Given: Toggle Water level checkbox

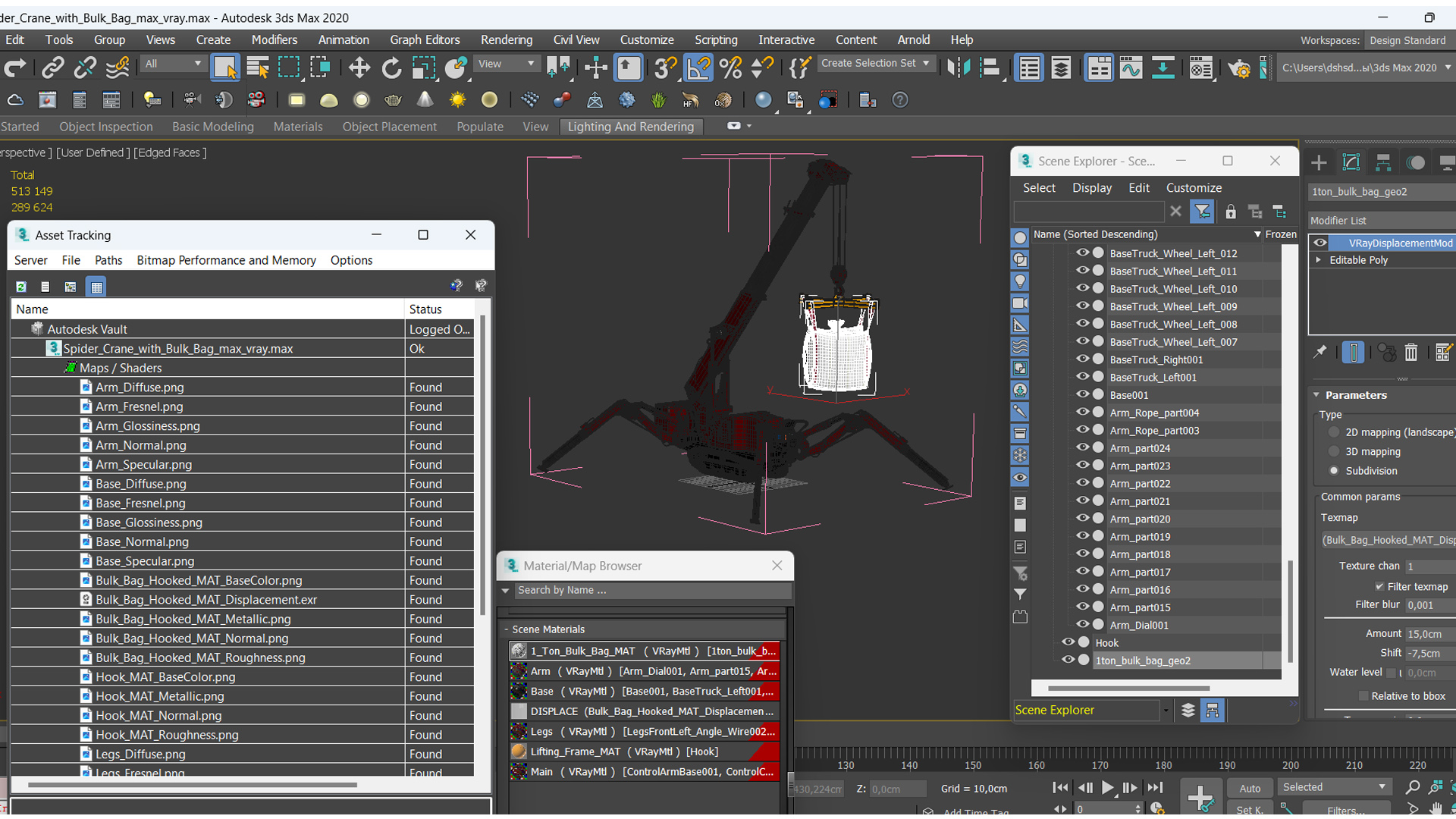Looking at the screenshot, I should pyautogui.click(x=1391, y=673).
